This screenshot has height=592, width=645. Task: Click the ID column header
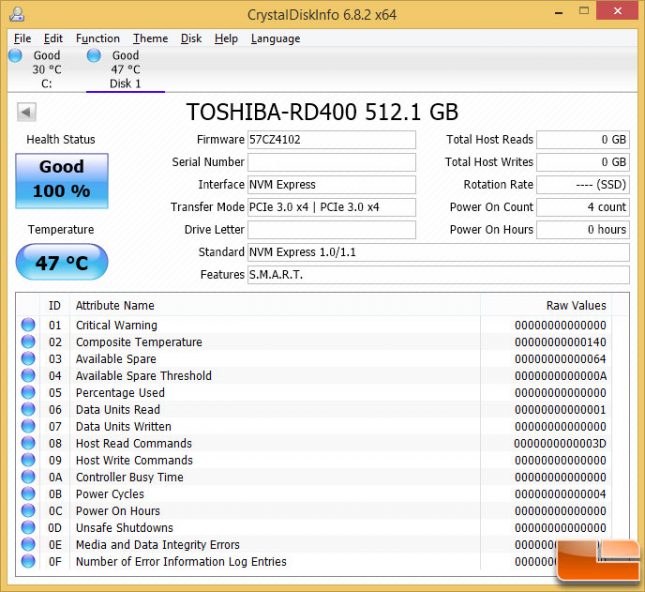click(55, 306)
